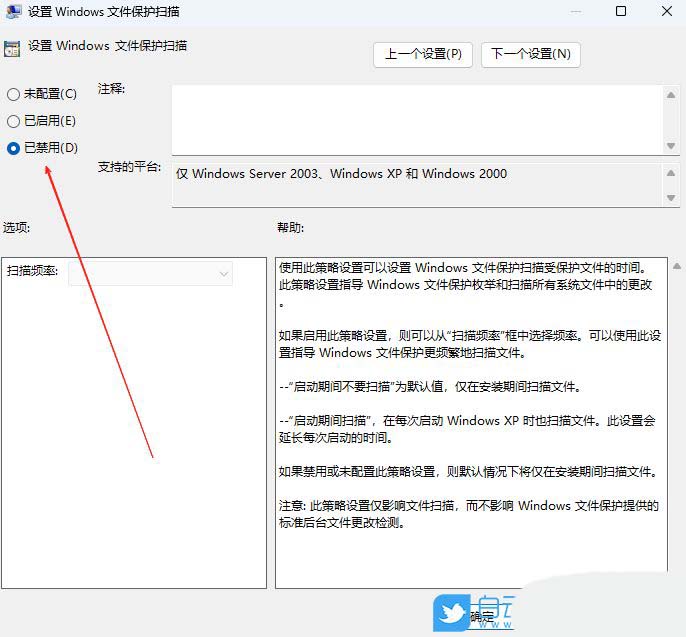The image size is (686, 637).
Task: Click 支持的平台 box scroll-down arrow
Action: coord(671,198)
